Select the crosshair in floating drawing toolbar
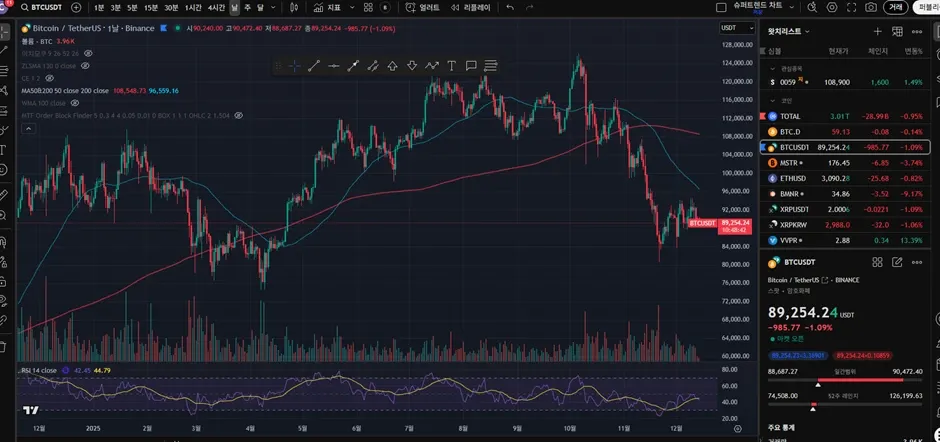The width and height of the screenshot is (940, 442). click(x=294, y=66)
